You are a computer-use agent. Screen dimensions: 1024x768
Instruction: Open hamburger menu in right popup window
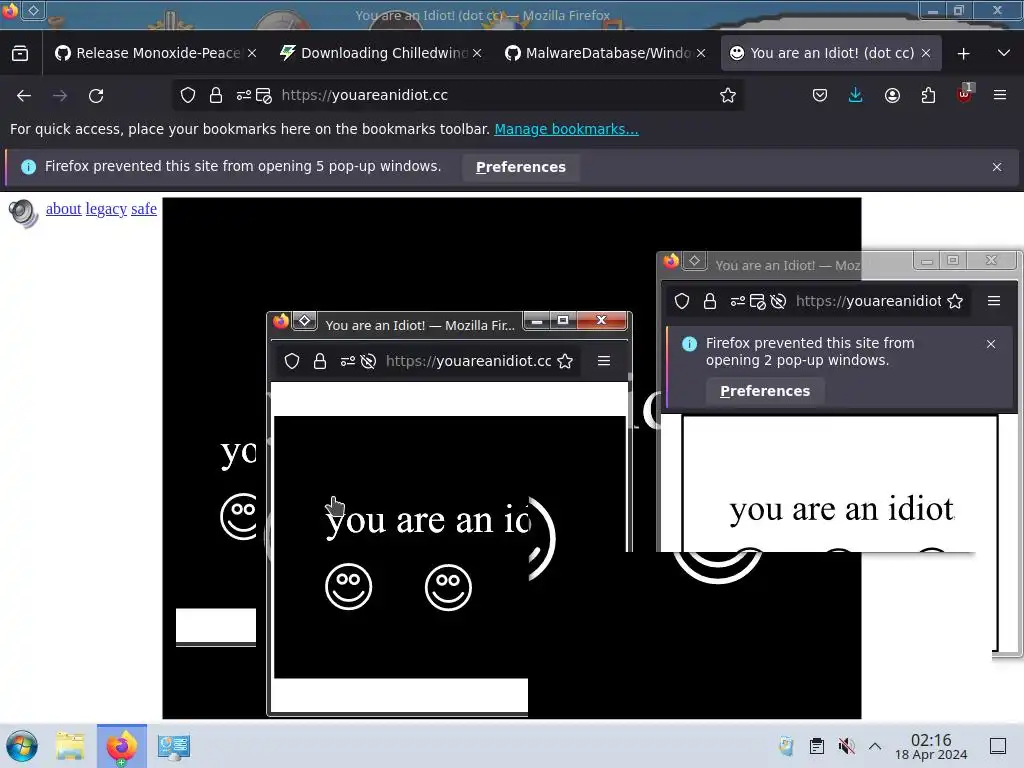[994, 301]
